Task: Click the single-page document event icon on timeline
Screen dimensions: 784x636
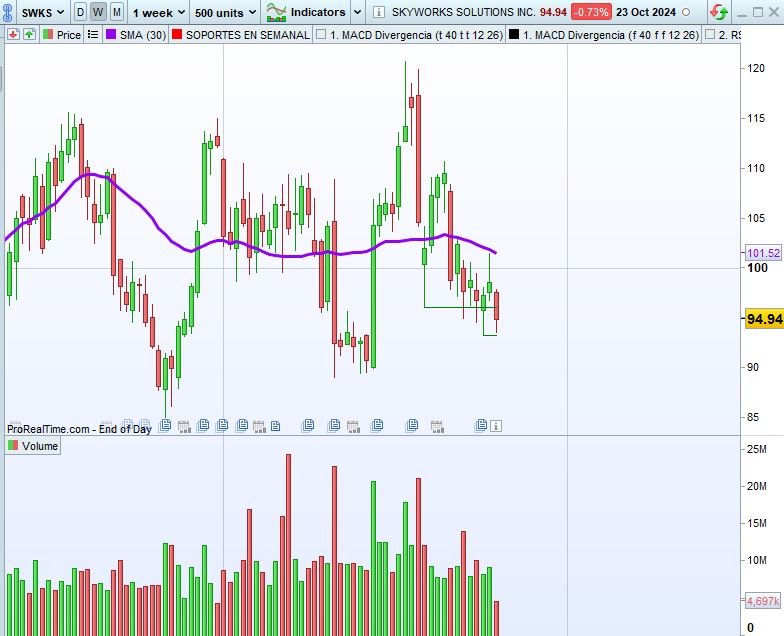Action: 276,426
